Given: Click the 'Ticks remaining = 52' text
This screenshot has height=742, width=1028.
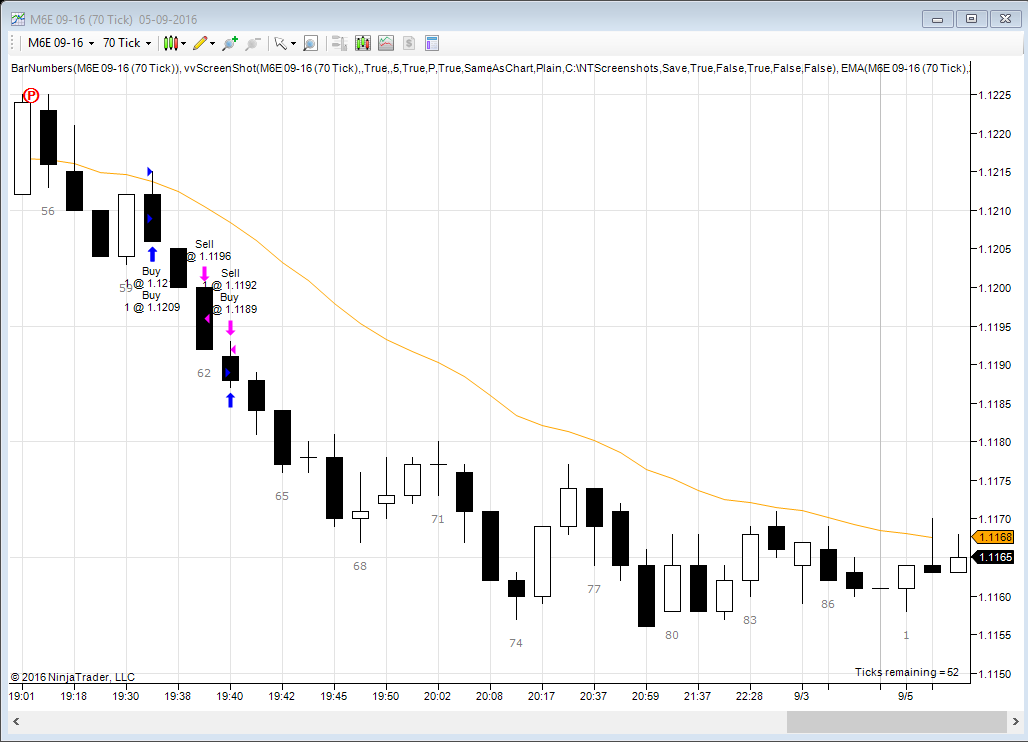Looking at the screenshot, I should [x=907, y=673].
